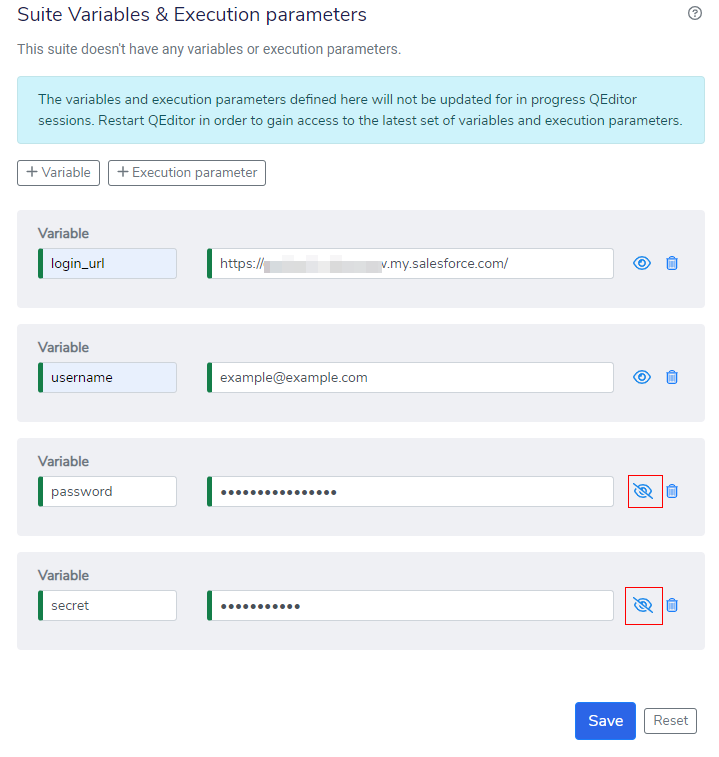Save the suite variables
Screen dimensions: 719x757
pos(605,721)
